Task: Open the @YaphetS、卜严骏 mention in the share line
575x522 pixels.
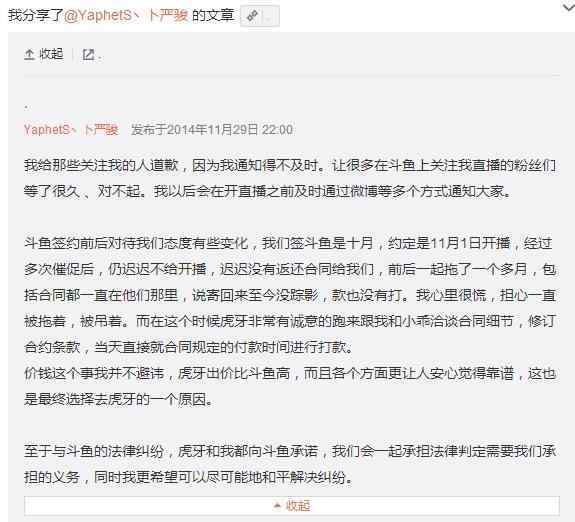Action: 126,15
